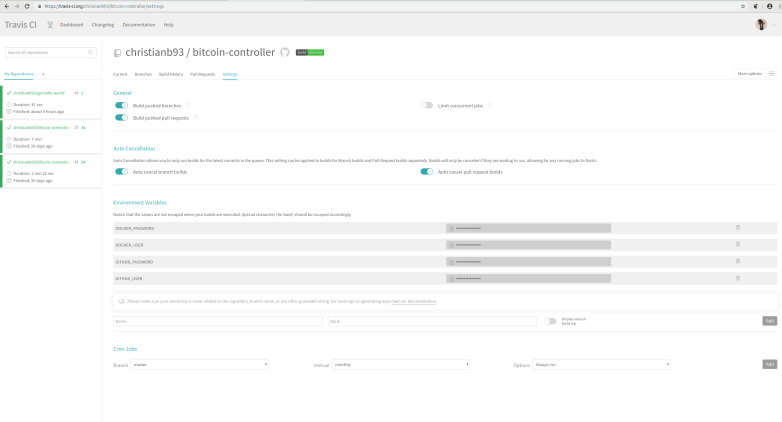Click the Travis CI logo

point(20,24)
